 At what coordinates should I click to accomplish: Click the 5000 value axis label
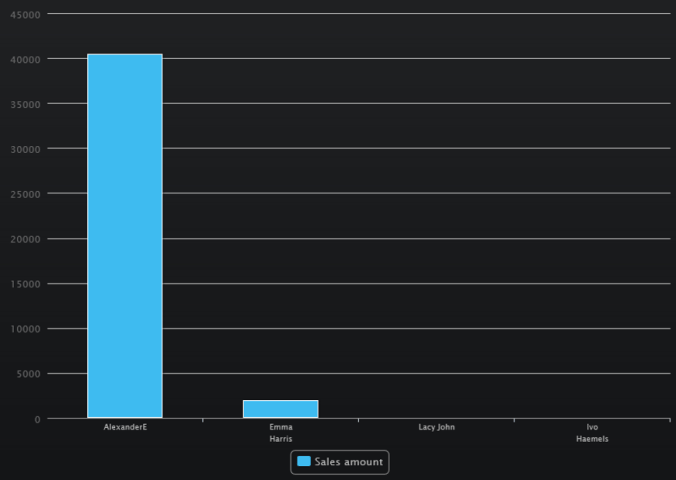click(29, 374)
